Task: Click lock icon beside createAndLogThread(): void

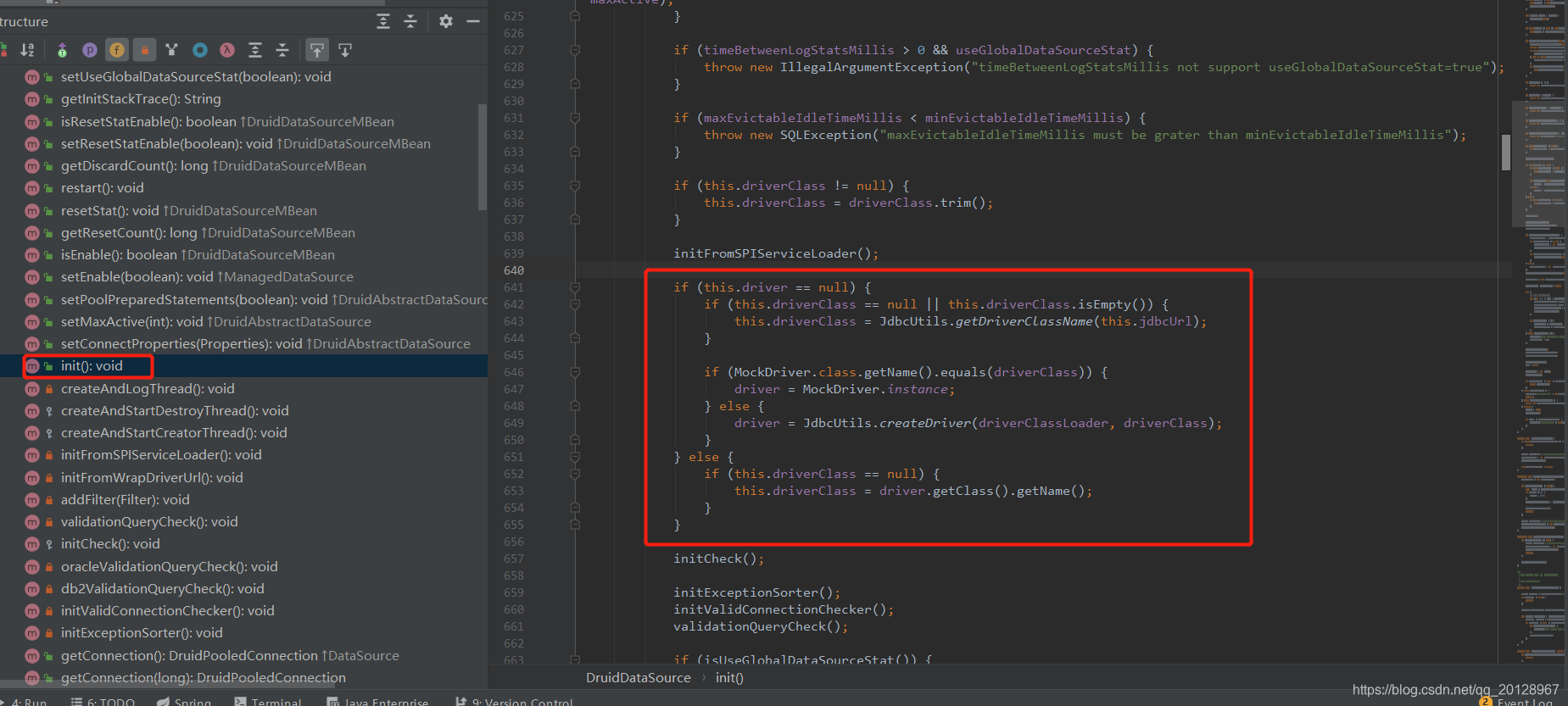Action: pyautogui.click(x=49, y=389)
